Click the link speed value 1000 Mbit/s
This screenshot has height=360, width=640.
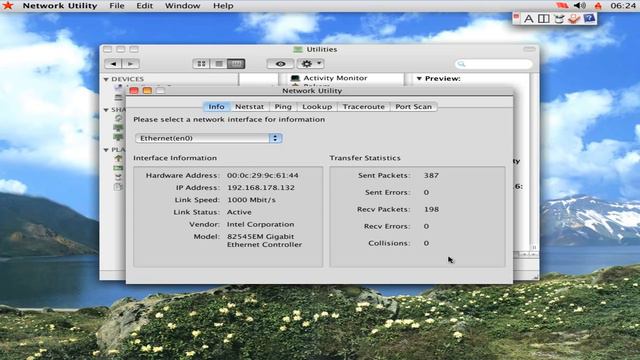[x=251, y=200]
